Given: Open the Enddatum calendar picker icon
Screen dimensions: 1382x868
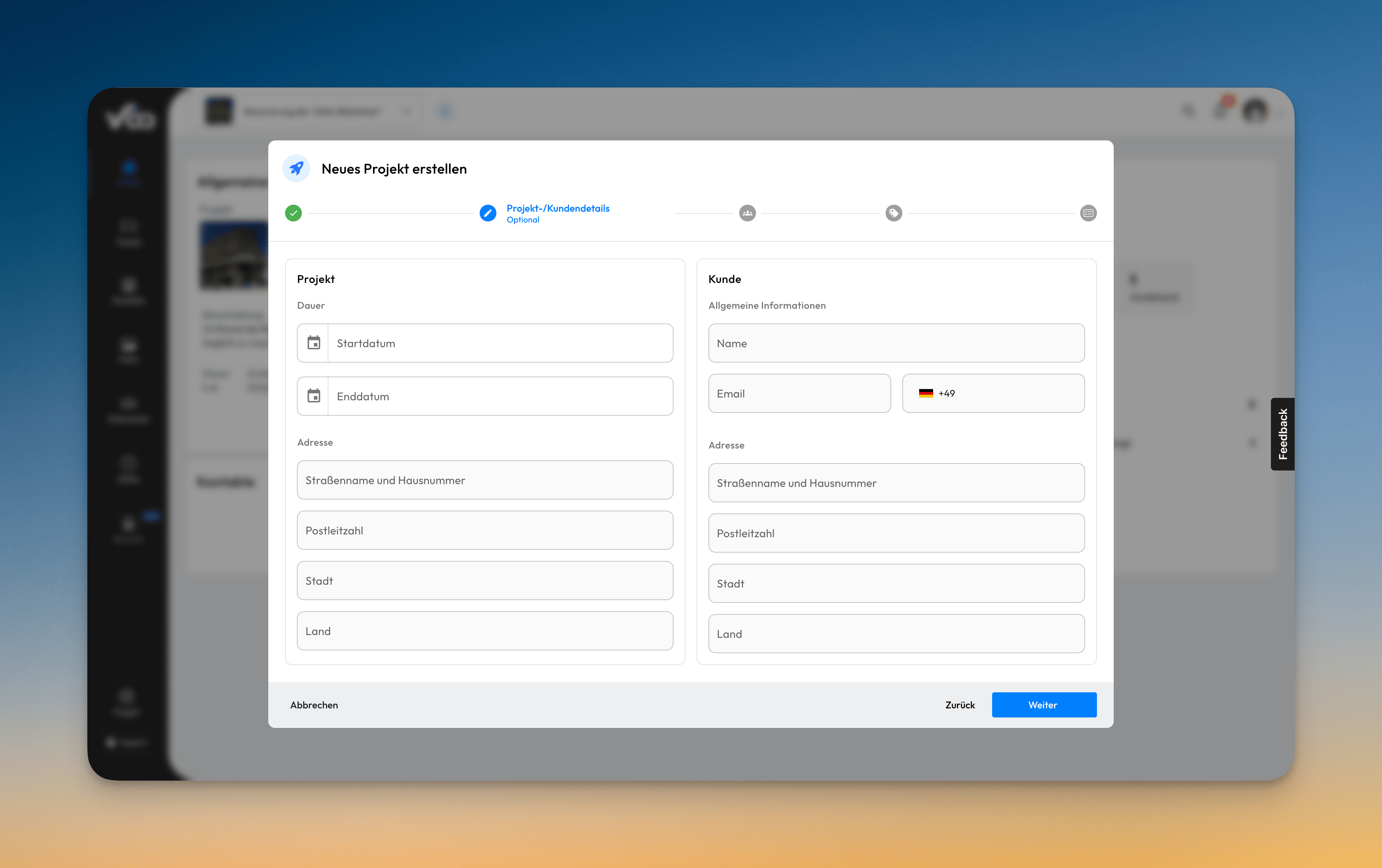Looking at the screenshot, I should point(313,395).
